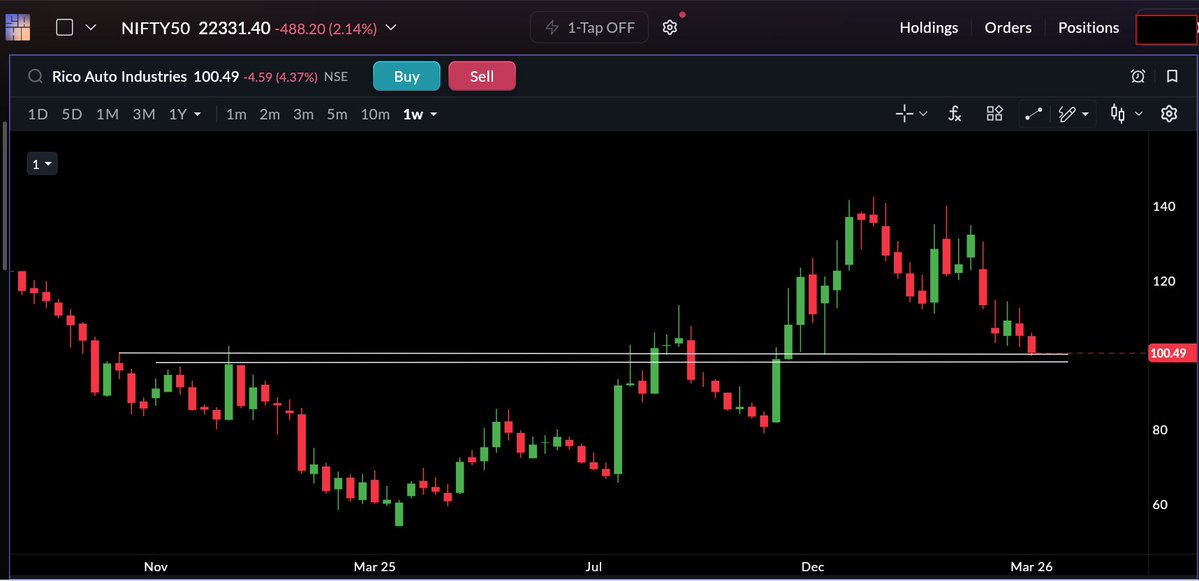This screenshot has width=1199, height=581.
Task: Open the layers "1" dropdown on chart
Action: [42, 164]
